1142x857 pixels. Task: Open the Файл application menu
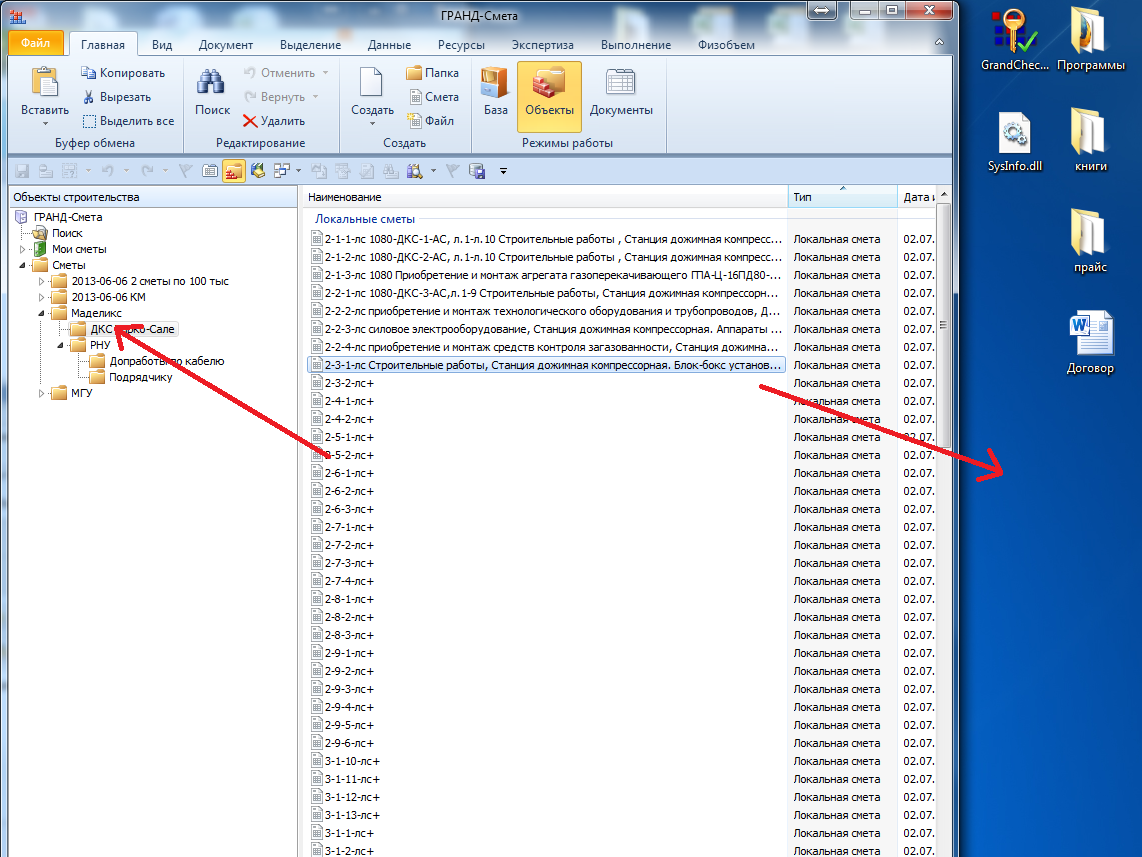(x=36, y=44)
